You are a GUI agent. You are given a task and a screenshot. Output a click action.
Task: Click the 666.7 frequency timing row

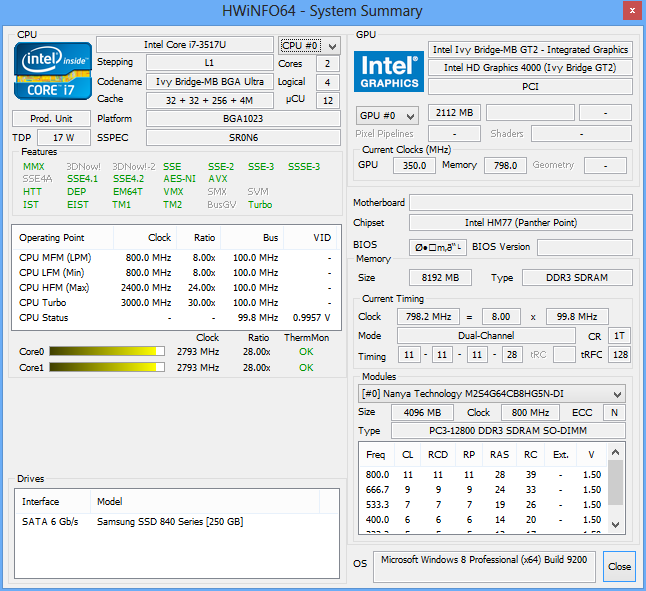[483, 490]
